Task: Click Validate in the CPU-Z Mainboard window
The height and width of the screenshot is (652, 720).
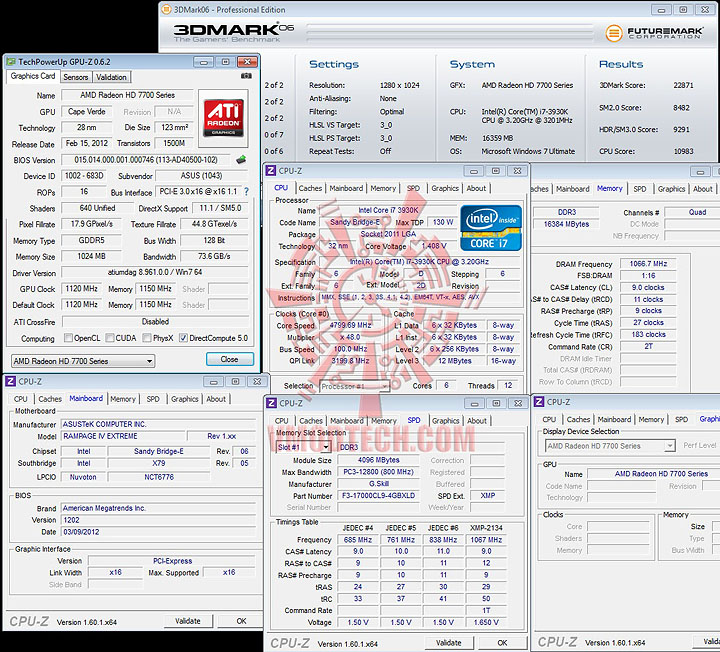Action: pos(188,621)
